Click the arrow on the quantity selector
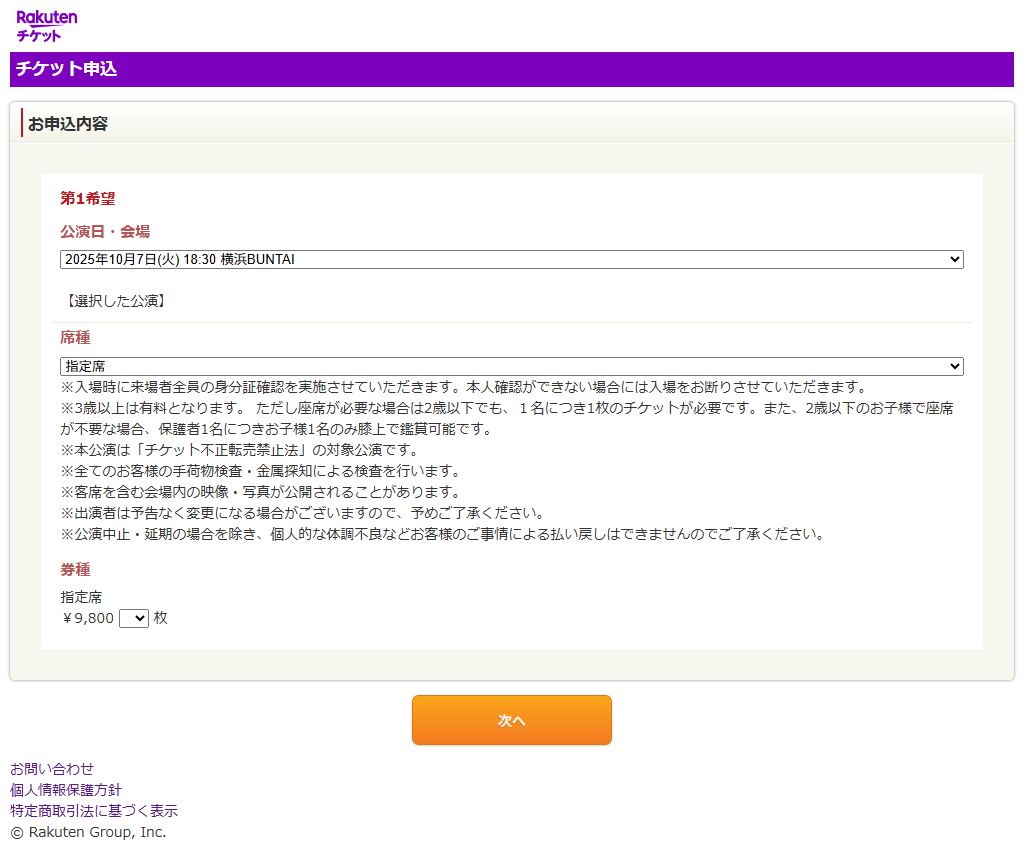 coord(140,618)
